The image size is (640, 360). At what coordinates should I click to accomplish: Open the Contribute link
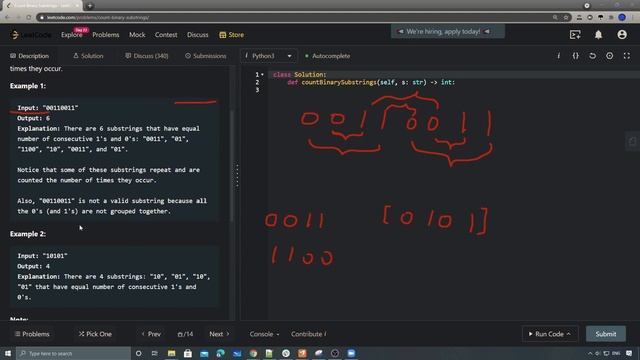309,334
